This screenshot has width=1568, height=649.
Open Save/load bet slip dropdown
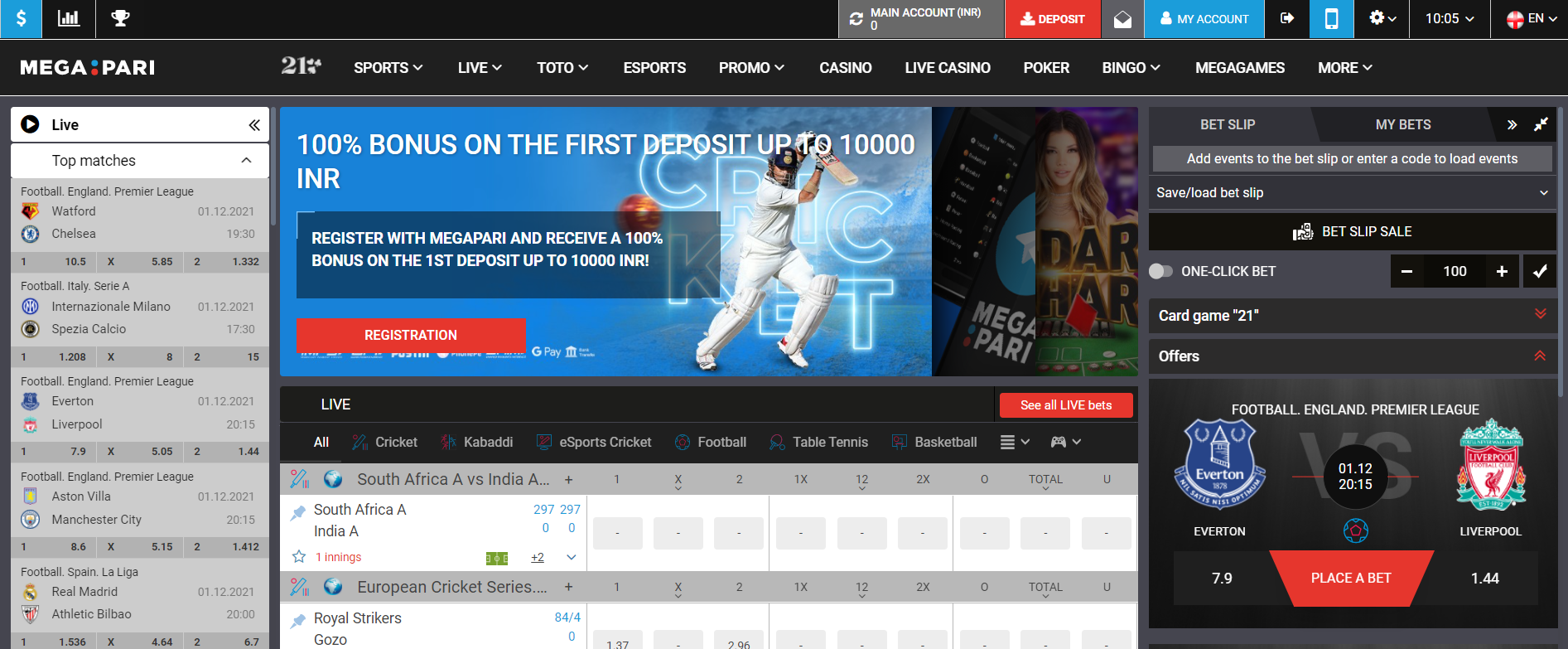(1352, 192)
